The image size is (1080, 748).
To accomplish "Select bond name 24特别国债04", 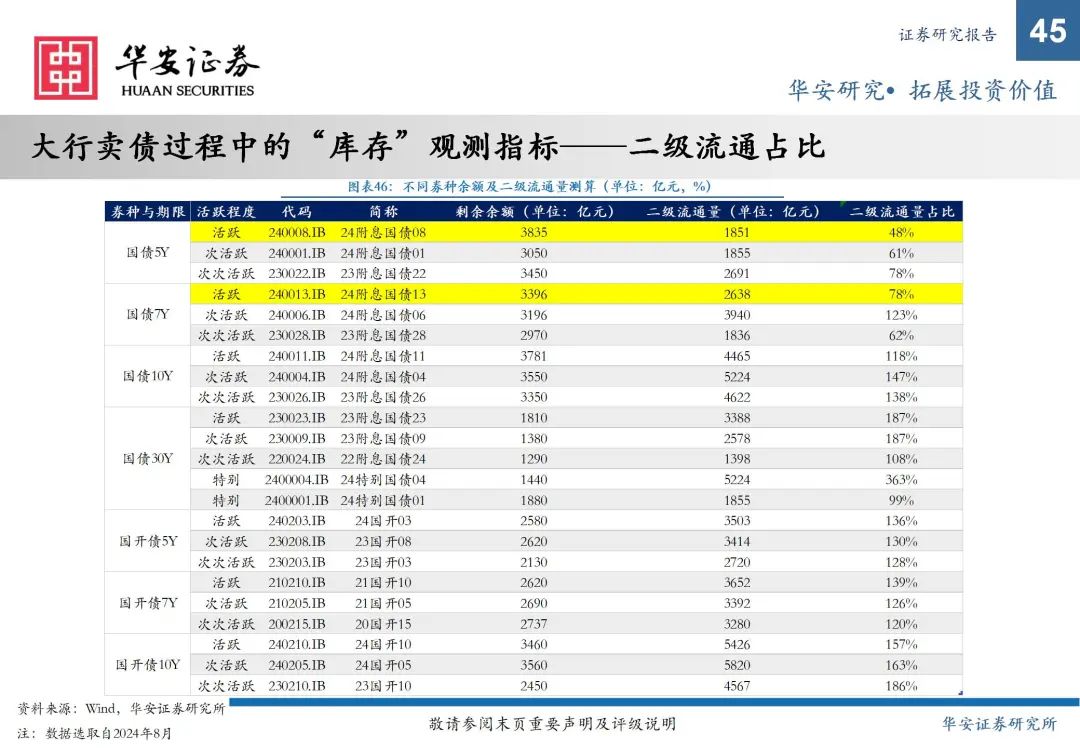I will coord(383,479).
